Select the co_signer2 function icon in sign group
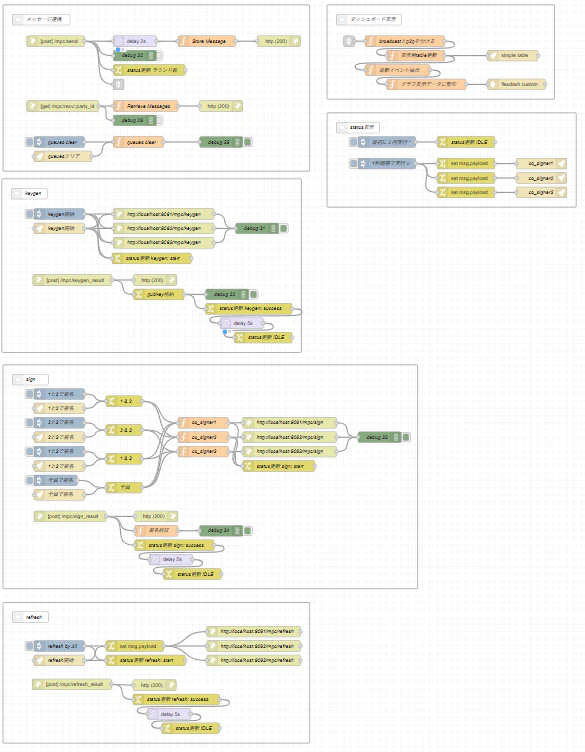585x752 pixels. (183, 437)
